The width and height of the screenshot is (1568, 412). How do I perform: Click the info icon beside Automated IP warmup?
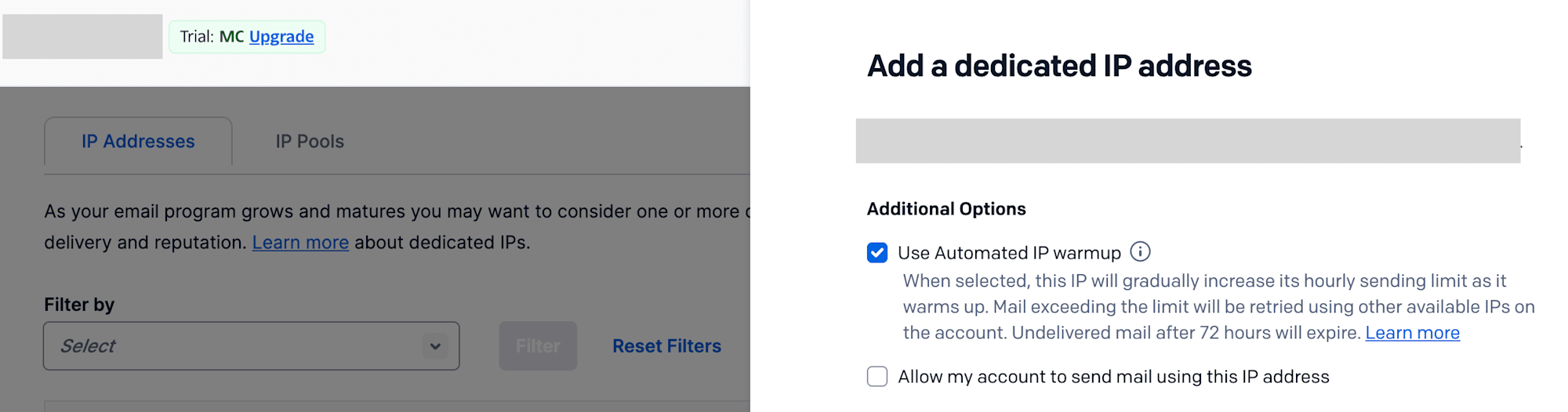tap(1140, 251)
